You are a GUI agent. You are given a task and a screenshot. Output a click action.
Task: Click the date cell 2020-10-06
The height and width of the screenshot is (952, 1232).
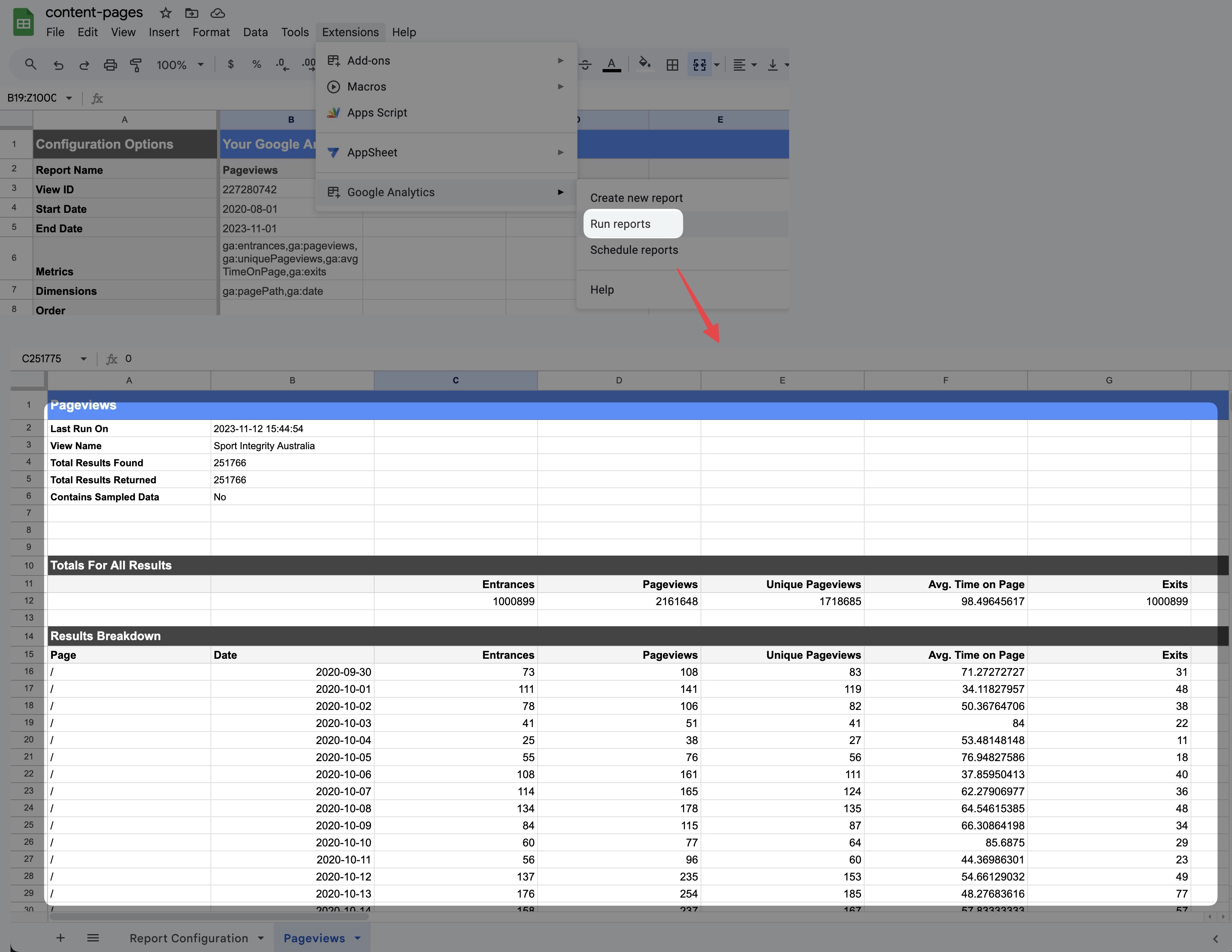coord(292,775)
